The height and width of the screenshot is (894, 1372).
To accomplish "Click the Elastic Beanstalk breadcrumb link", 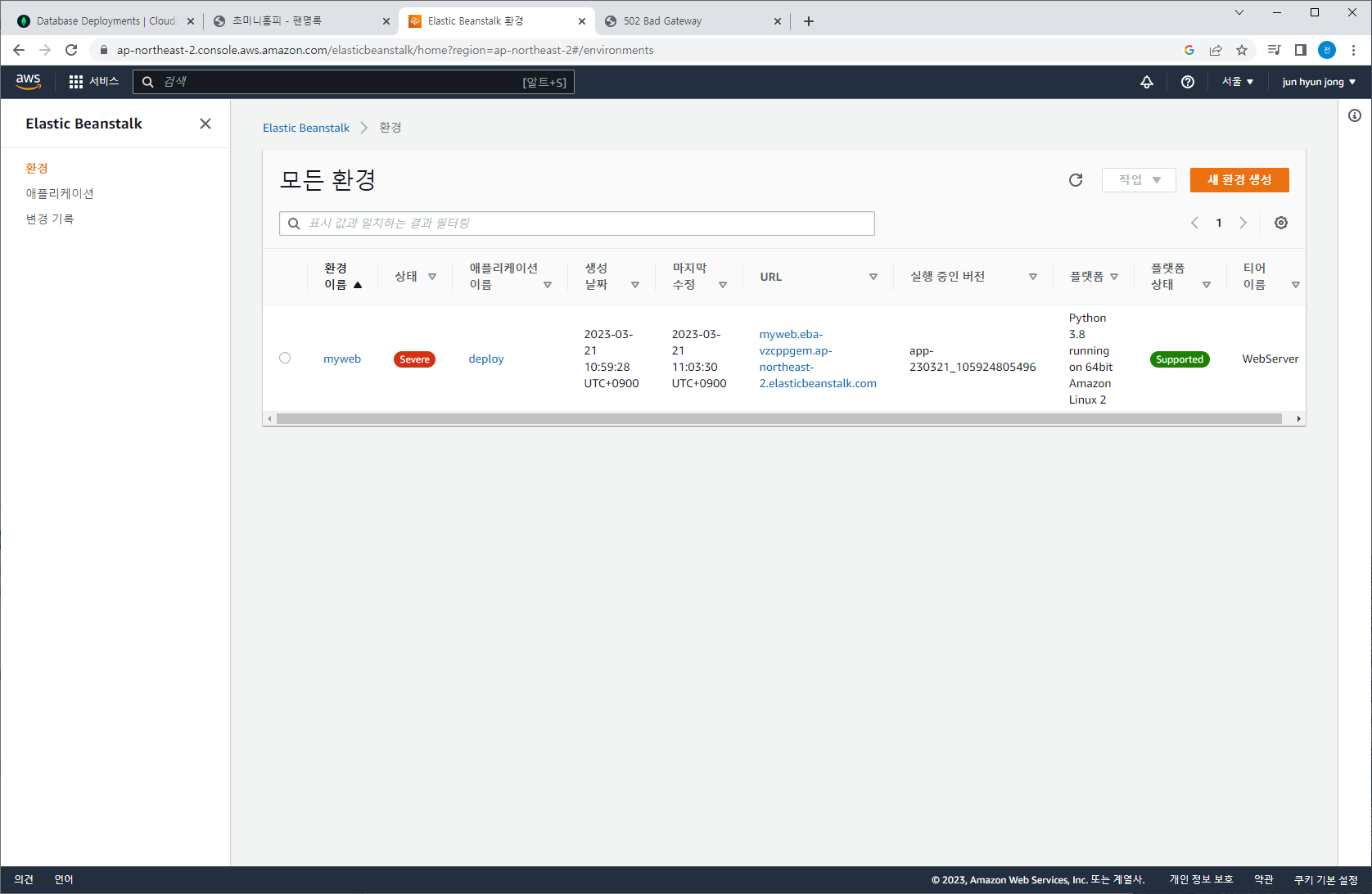I will pyautogui.click(x=306, y=128).
